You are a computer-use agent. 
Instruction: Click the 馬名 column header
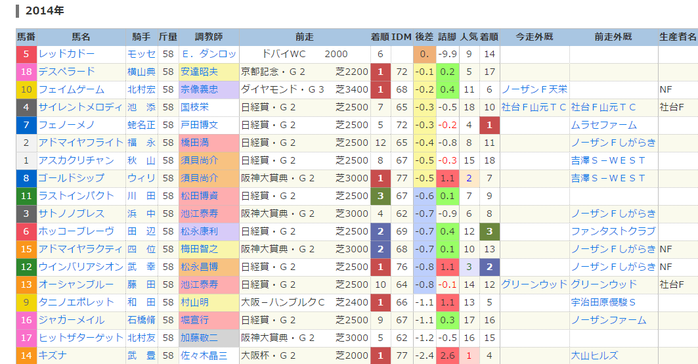(81, 37)
